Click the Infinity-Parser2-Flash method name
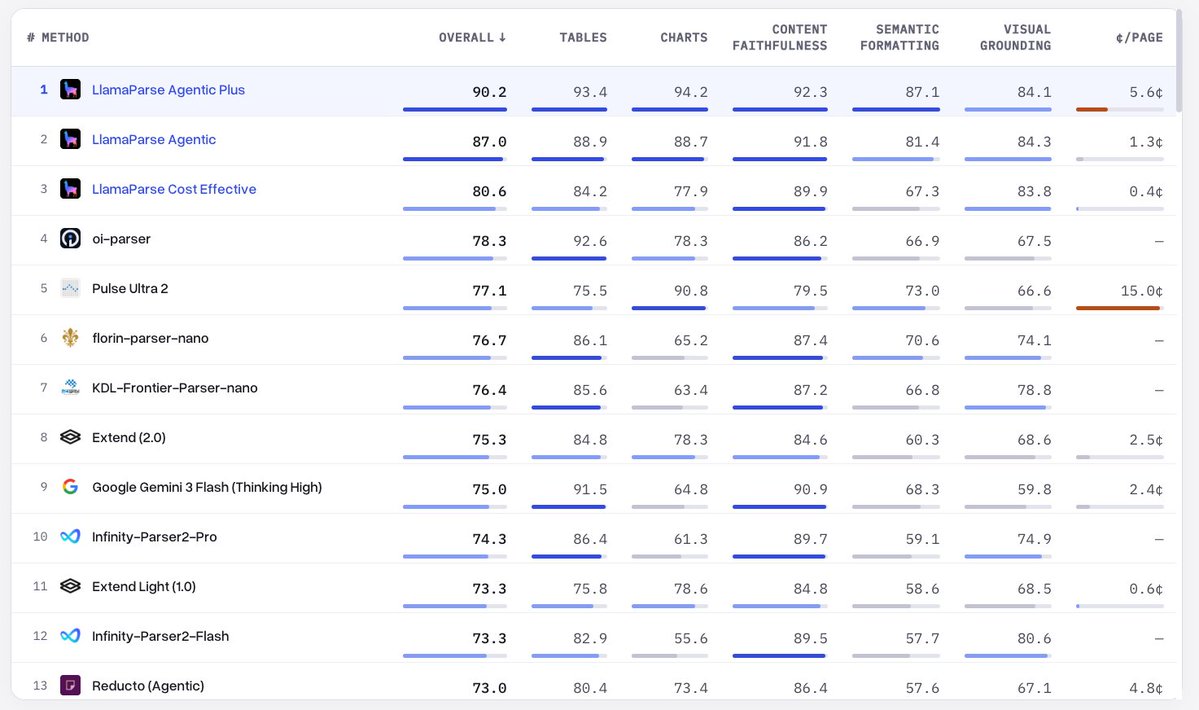This screenshot has width=1199, height=710. coord(161,636)
